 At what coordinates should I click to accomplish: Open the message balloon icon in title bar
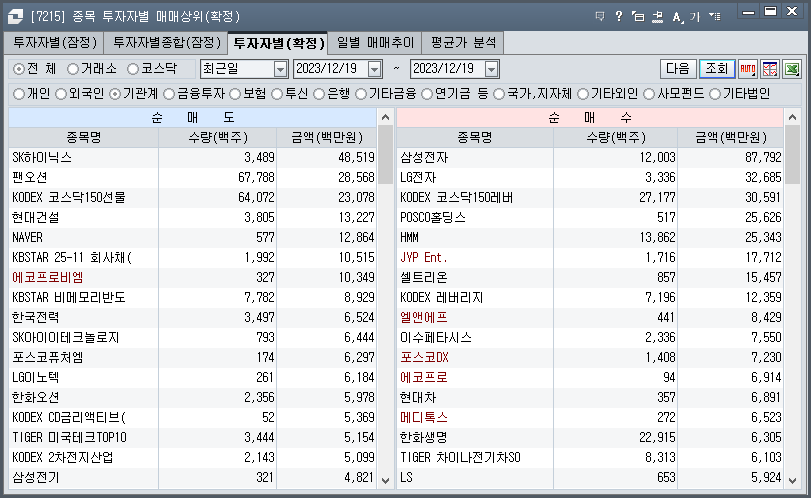(x=600, y=17)
